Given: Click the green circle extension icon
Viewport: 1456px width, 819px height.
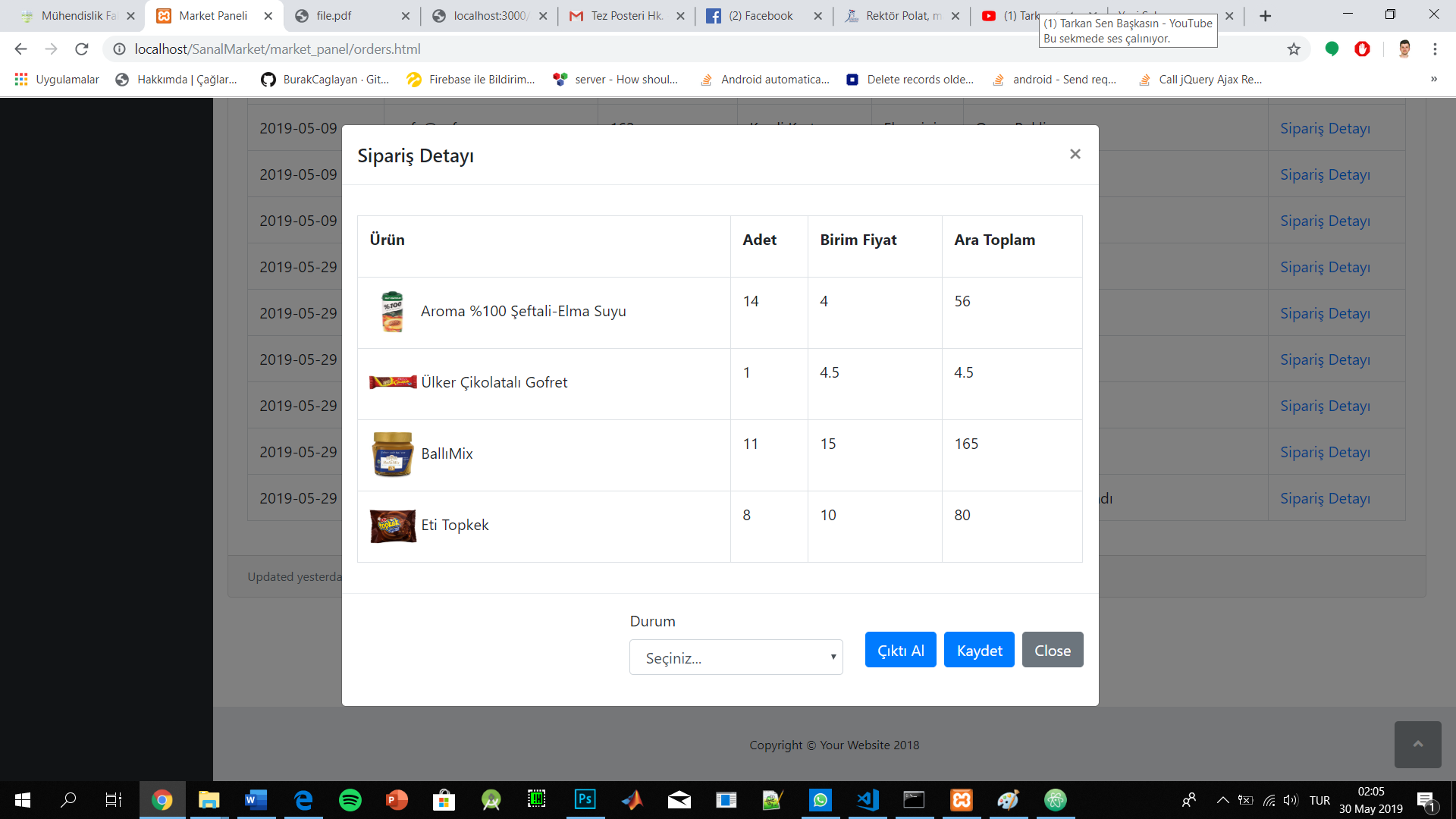Looking at the screenshot, I should click(x=1332, y=49).
